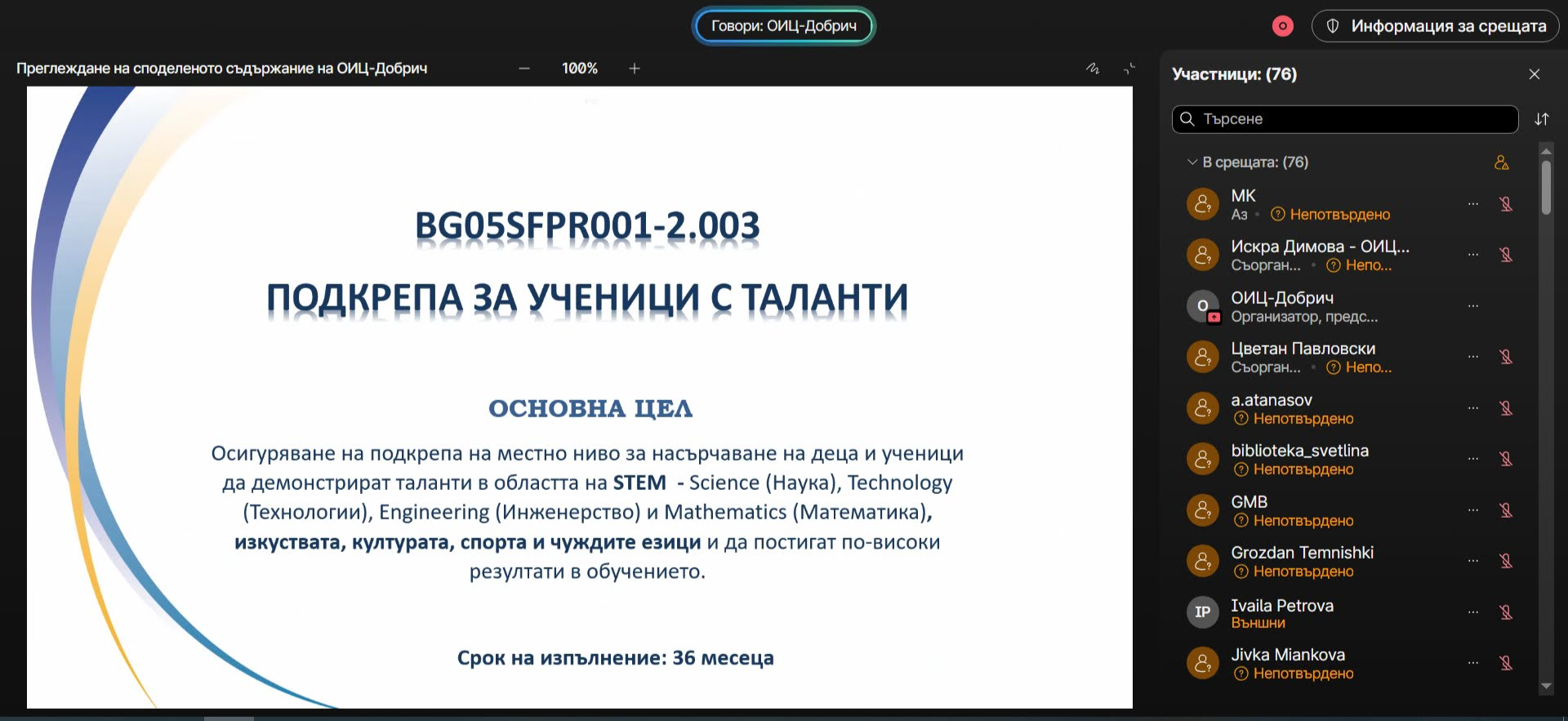
Task: Close the participants panel
Action: 1534,74
